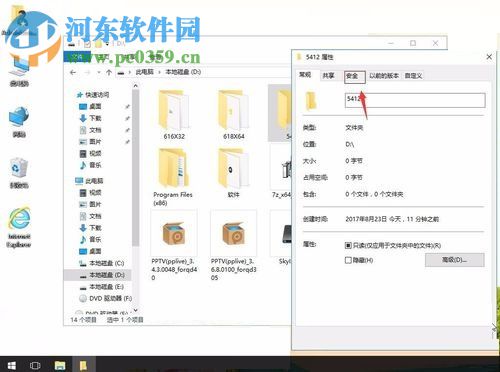Open the 网络 network desktop icon
The height and width of the screenshot is (372, 500).
pos(19,122)
